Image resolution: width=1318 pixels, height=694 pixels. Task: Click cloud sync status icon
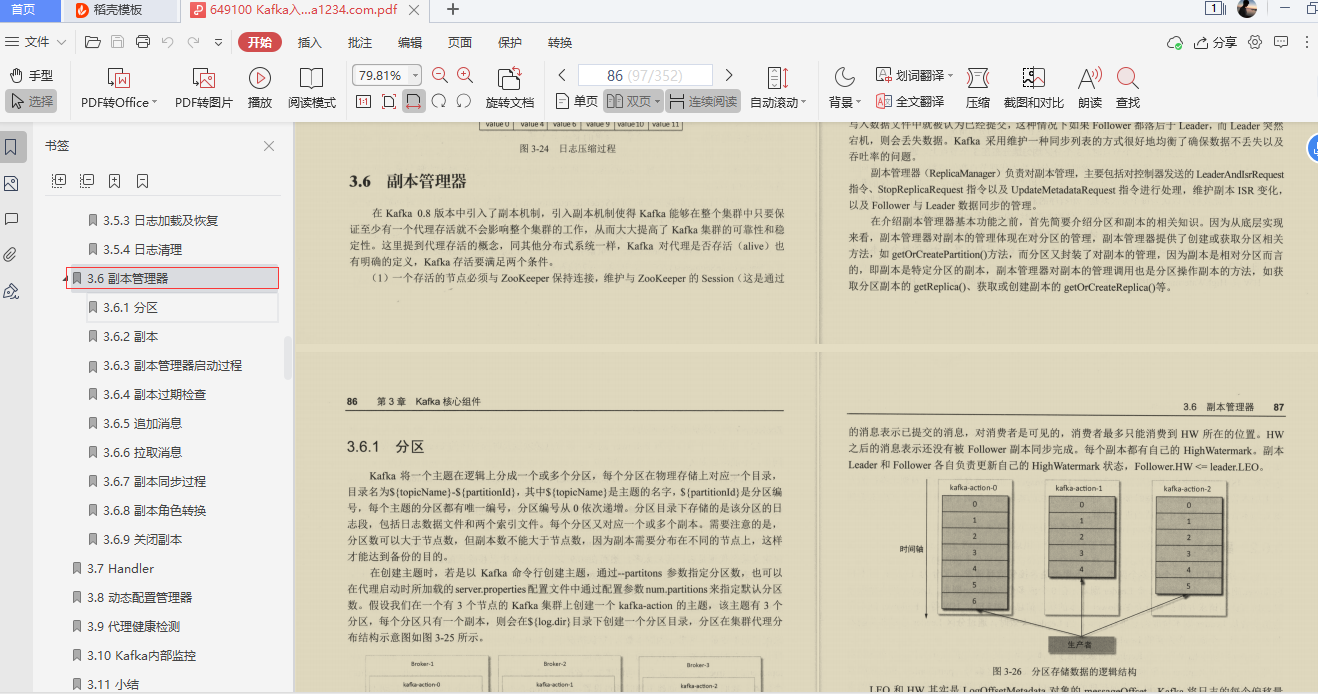click(x=1176, y=43)
